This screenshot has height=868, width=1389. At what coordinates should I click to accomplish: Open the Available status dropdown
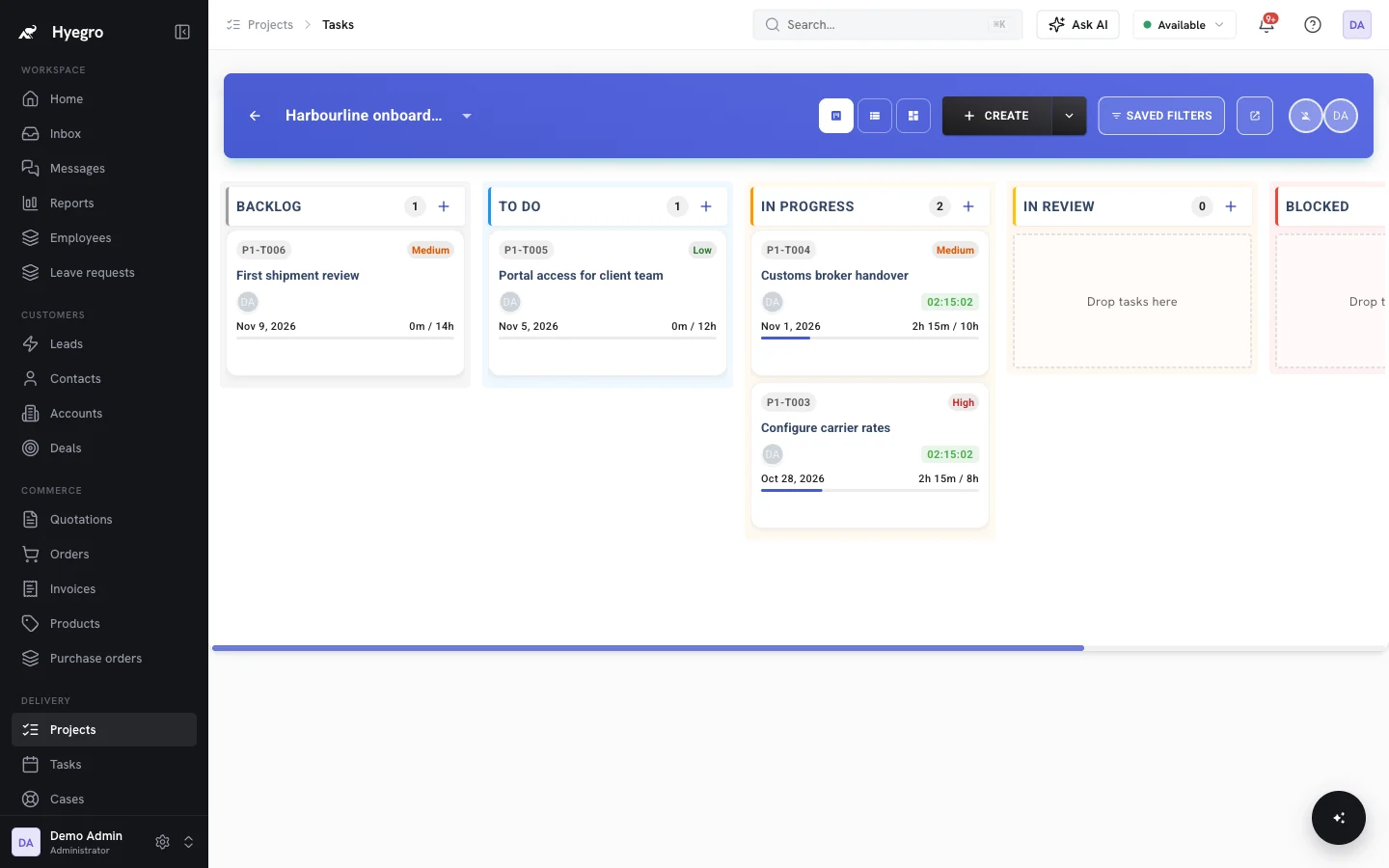(1185, 25)
